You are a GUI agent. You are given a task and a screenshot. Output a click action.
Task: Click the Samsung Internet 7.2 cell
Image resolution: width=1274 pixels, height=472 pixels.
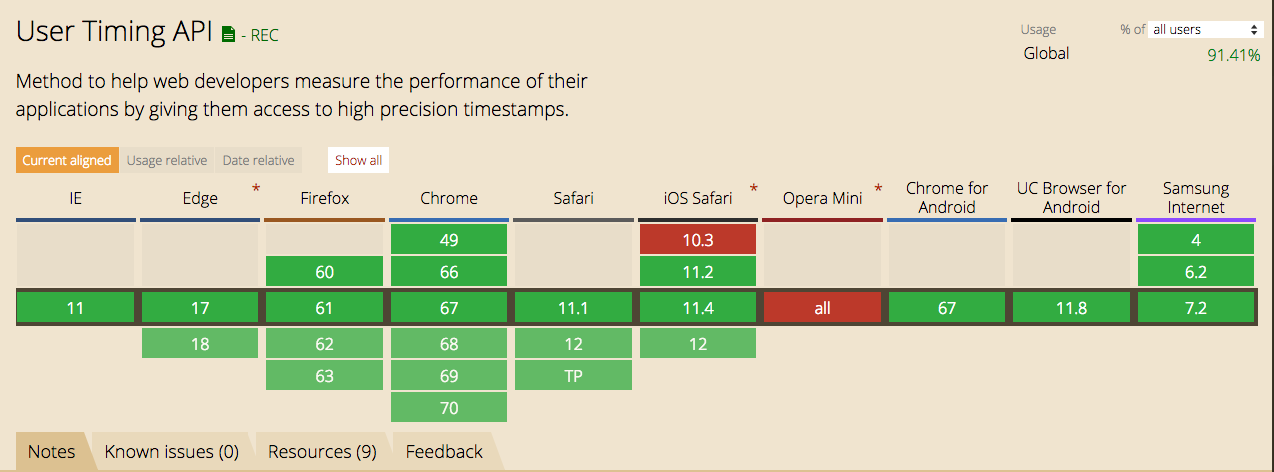(1196, 308)
